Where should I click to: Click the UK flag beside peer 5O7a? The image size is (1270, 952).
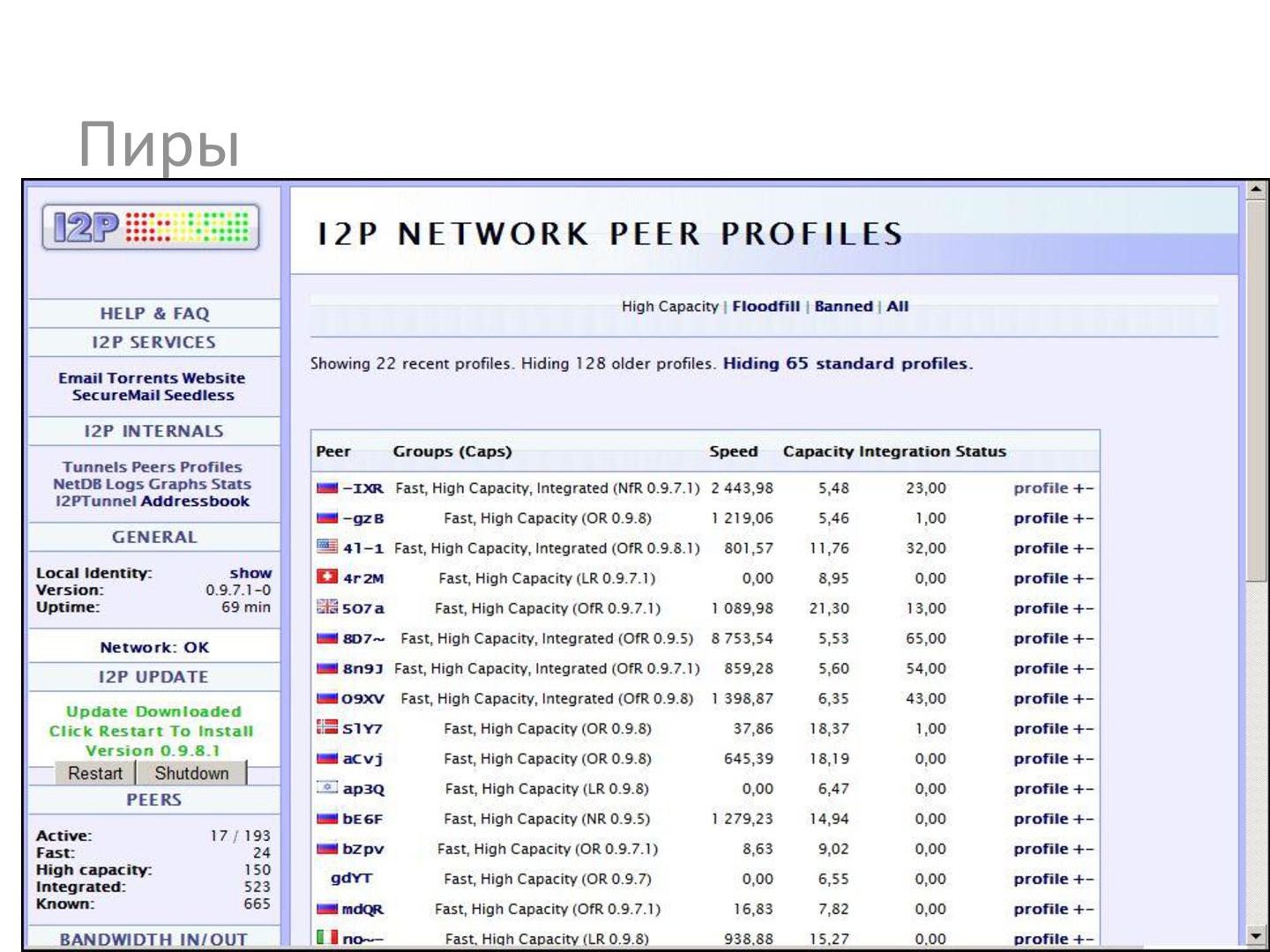(327, 606)
